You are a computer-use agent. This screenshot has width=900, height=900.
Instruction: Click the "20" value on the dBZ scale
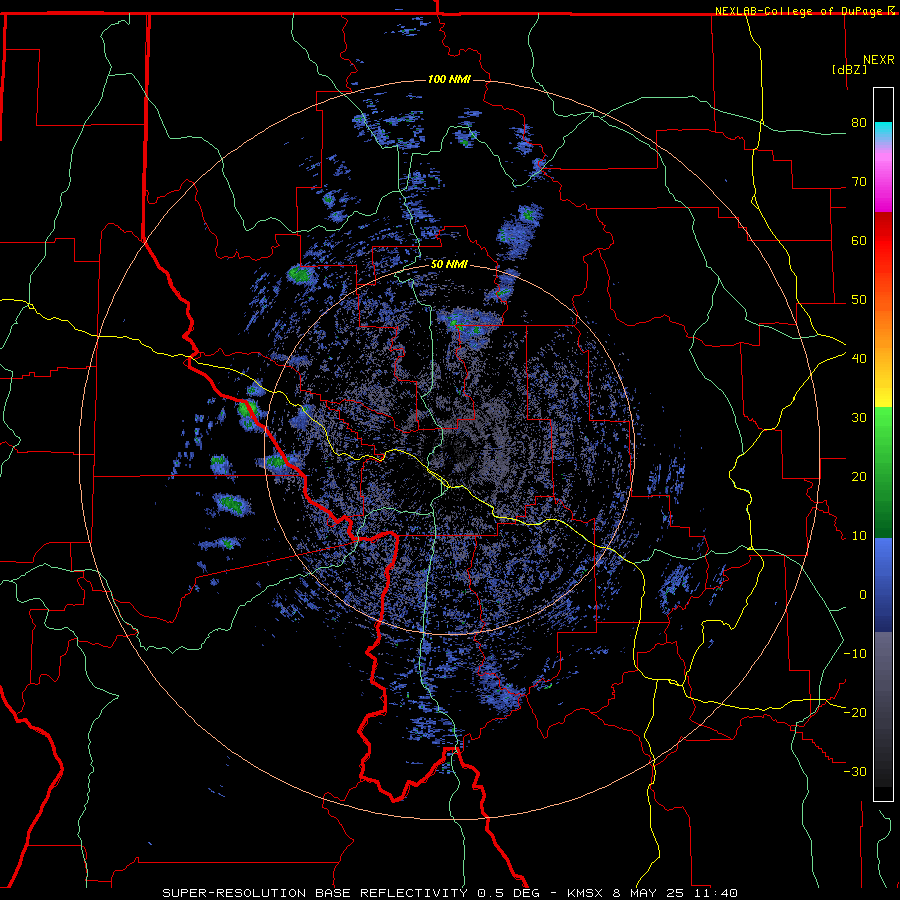pyautogui.click(x=859, y=477)
